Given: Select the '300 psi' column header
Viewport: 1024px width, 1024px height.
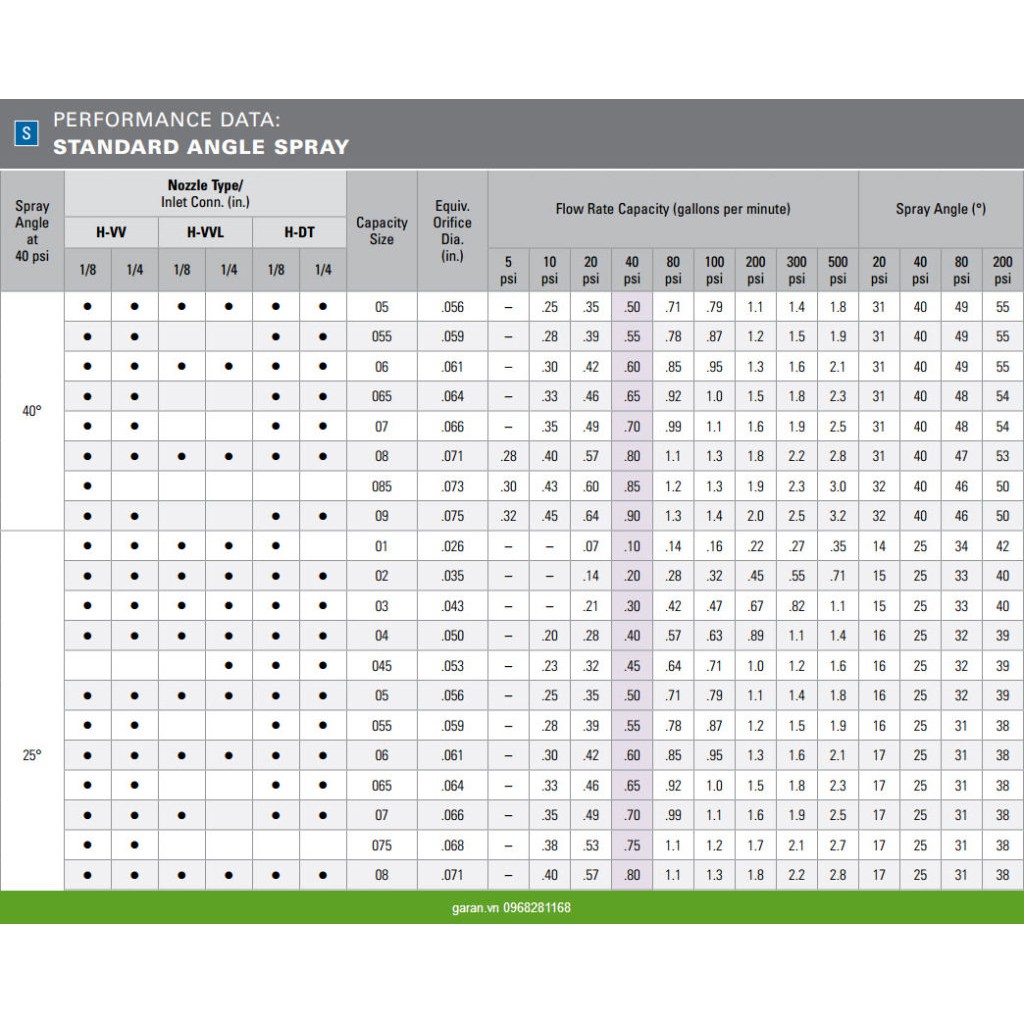Looking at the screenshot, I should [796, 270].
